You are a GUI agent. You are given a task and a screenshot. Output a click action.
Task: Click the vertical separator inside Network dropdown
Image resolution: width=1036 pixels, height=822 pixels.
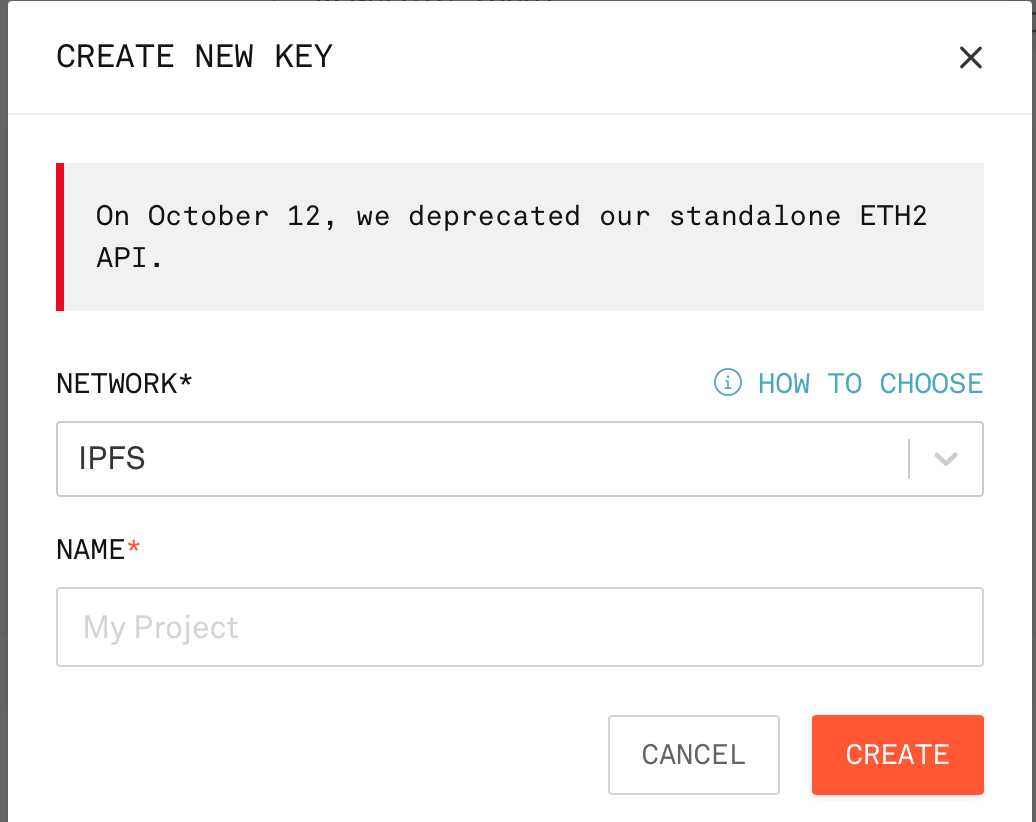coord(909,459)
